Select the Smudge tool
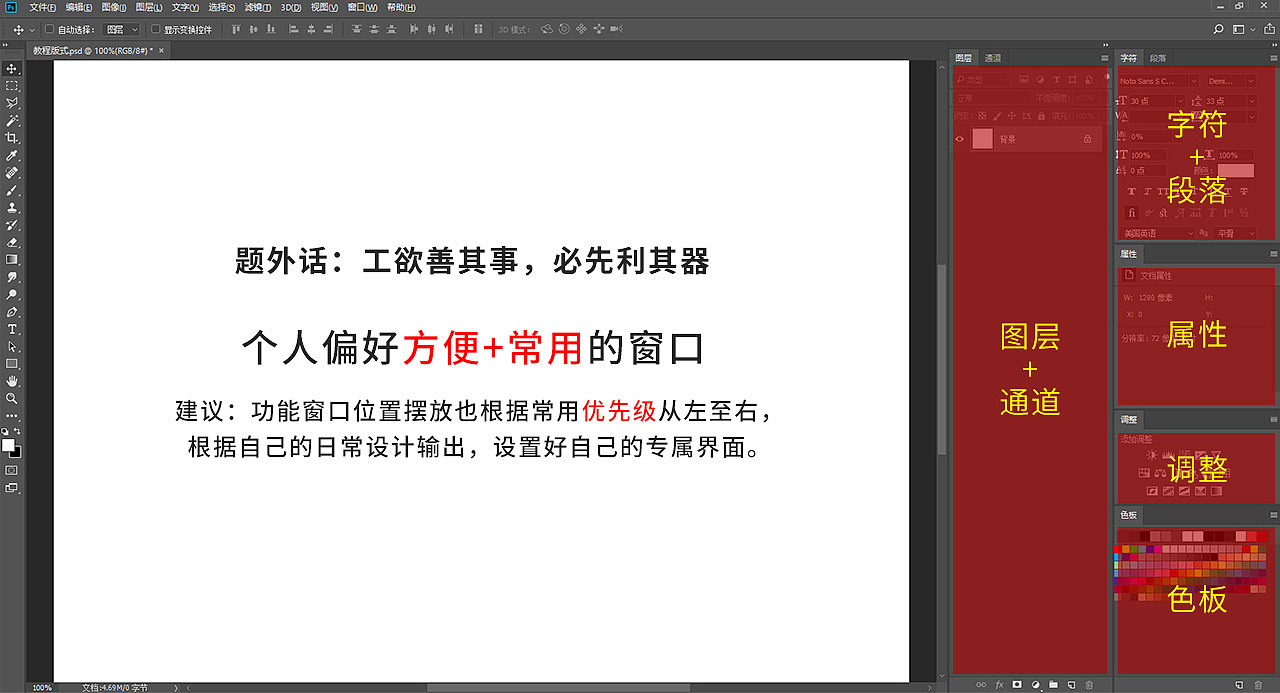 (x=12, y=277)
